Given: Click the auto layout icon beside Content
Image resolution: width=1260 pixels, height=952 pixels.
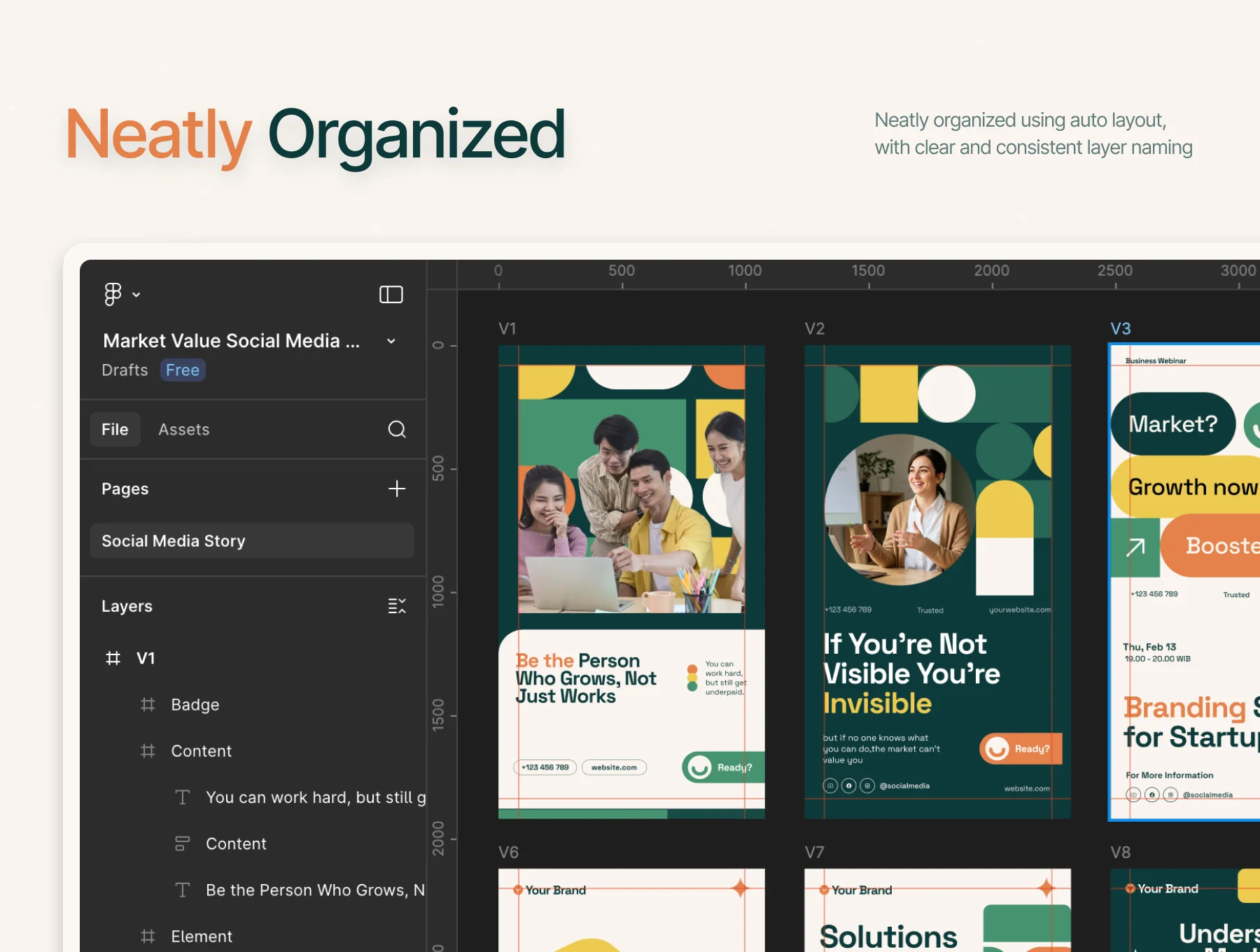Looking at the screenshot, I should tap(182, 843).
